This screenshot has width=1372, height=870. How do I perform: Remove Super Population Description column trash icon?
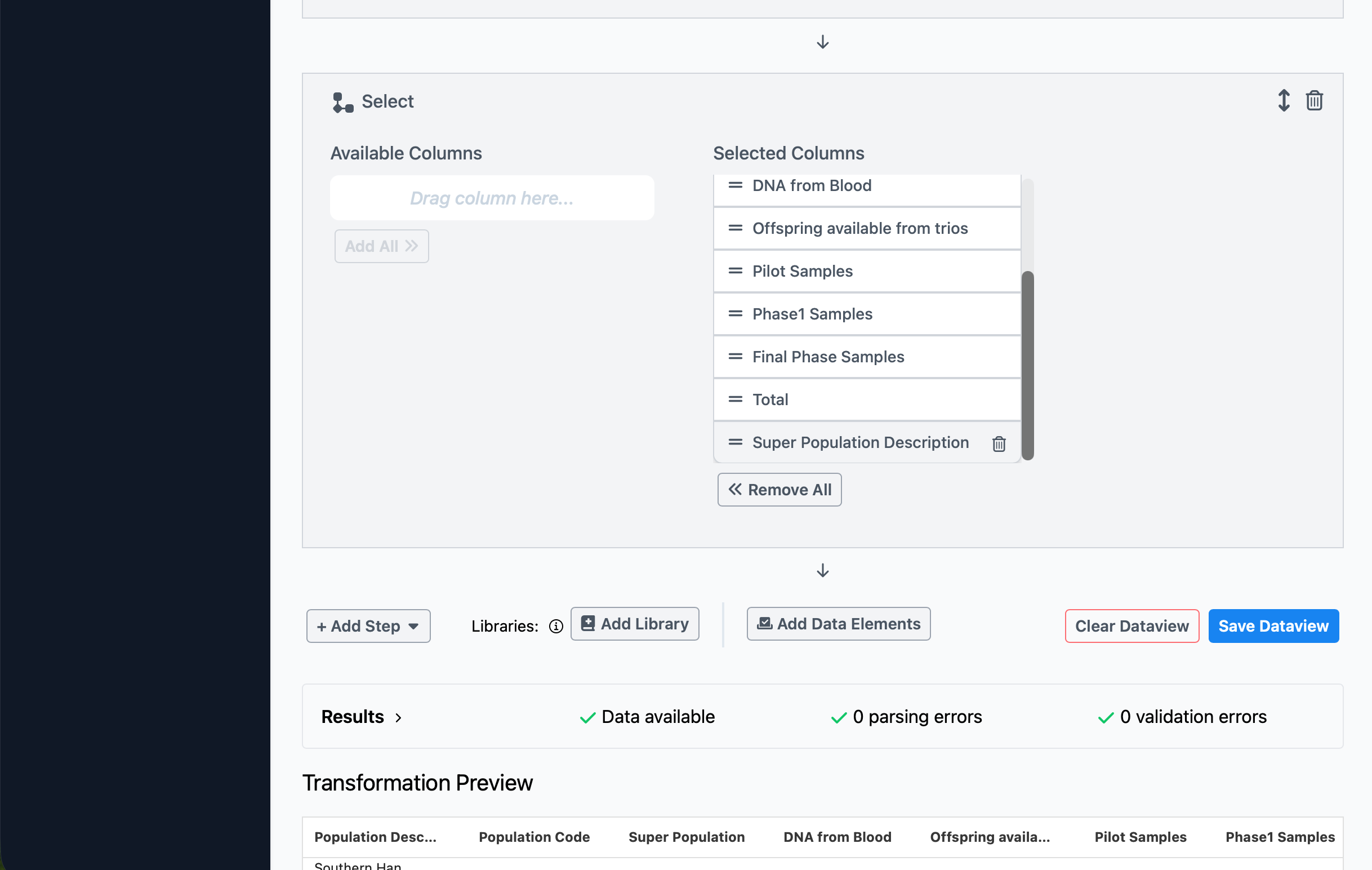coord(998,443)
